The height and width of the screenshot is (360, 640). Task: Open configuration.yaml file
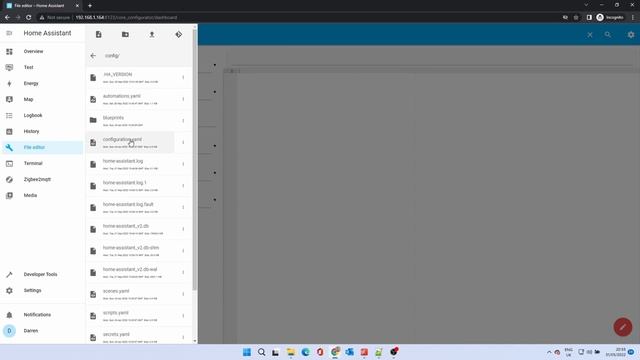(131, 142)
